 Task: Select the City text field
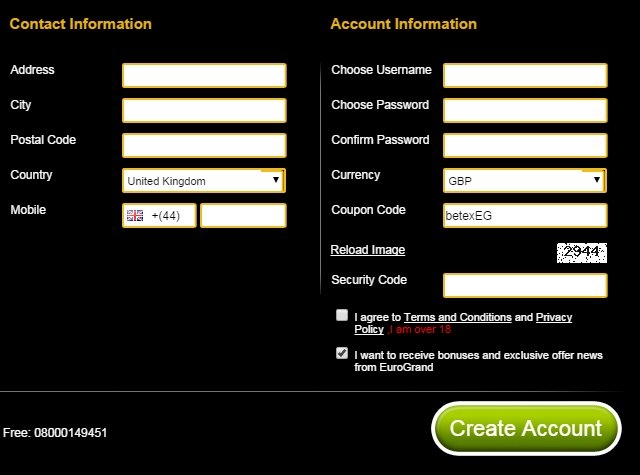(x=204, y=111)
